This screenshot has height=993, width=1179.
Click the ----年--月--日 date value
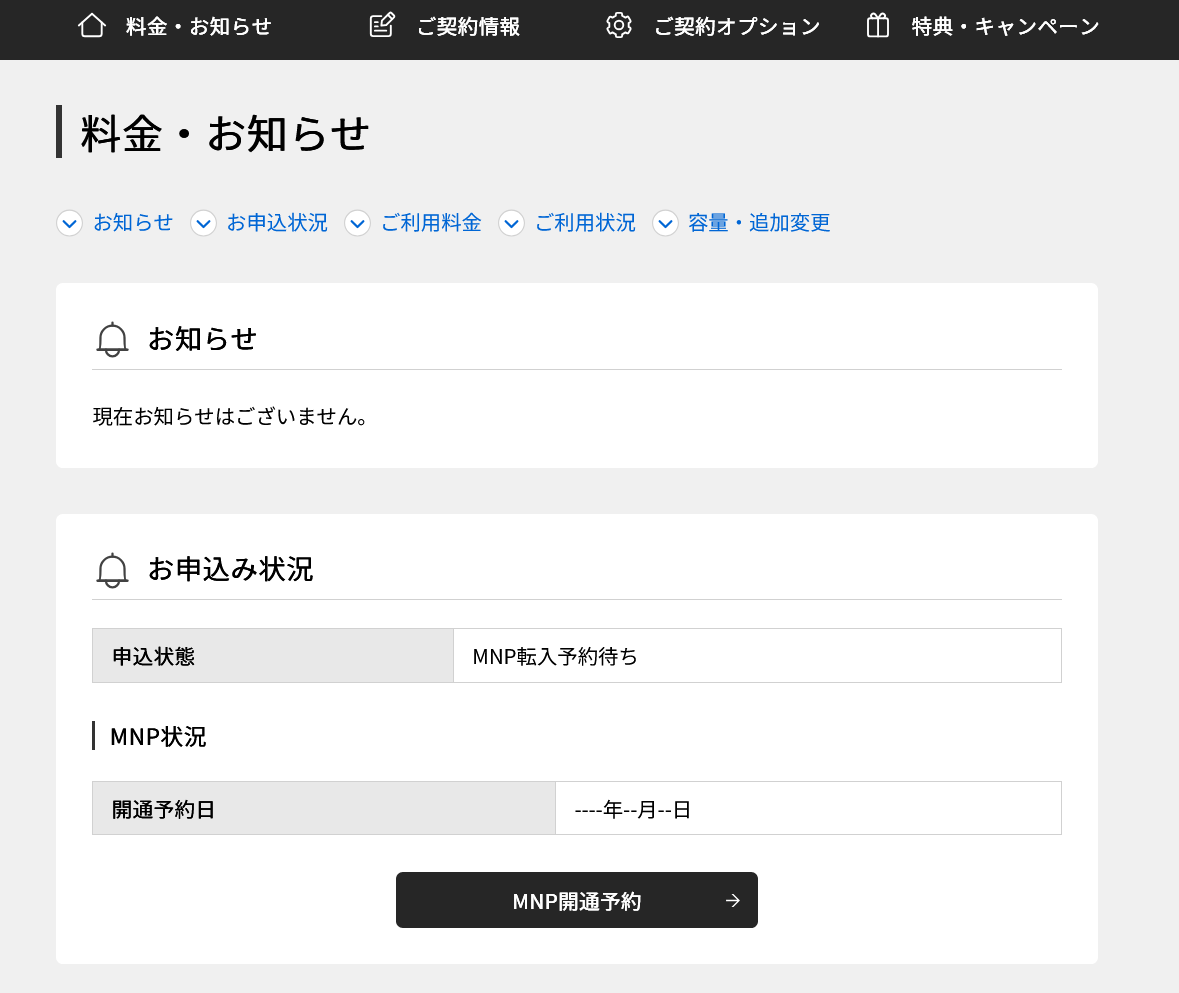pyautogui.click(x=632, y=810)
